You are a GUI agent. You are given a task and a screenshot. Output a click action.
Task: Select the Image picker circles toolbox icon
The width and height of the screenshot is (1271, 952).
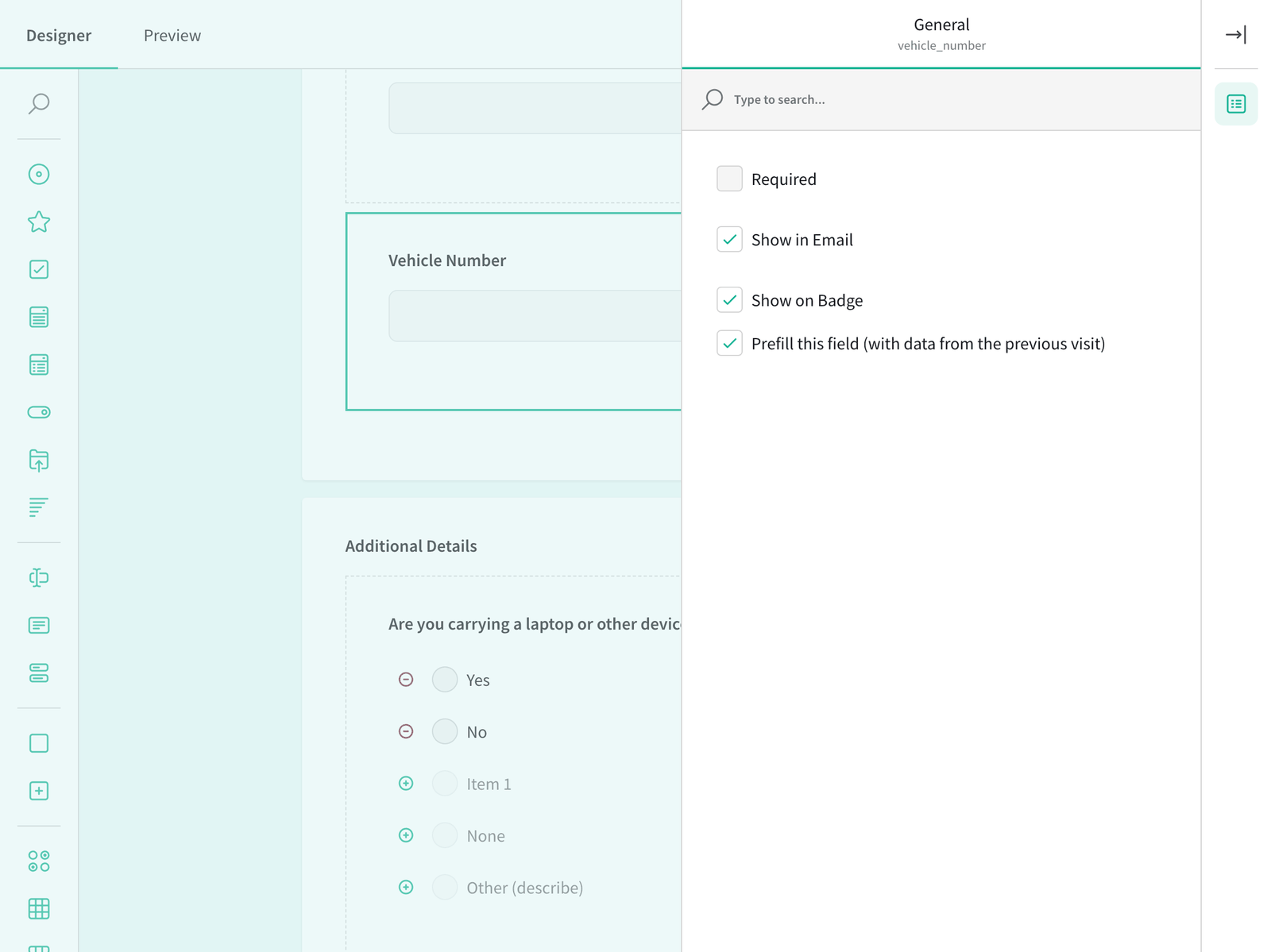pyautogui.click(x=39, y=861)
